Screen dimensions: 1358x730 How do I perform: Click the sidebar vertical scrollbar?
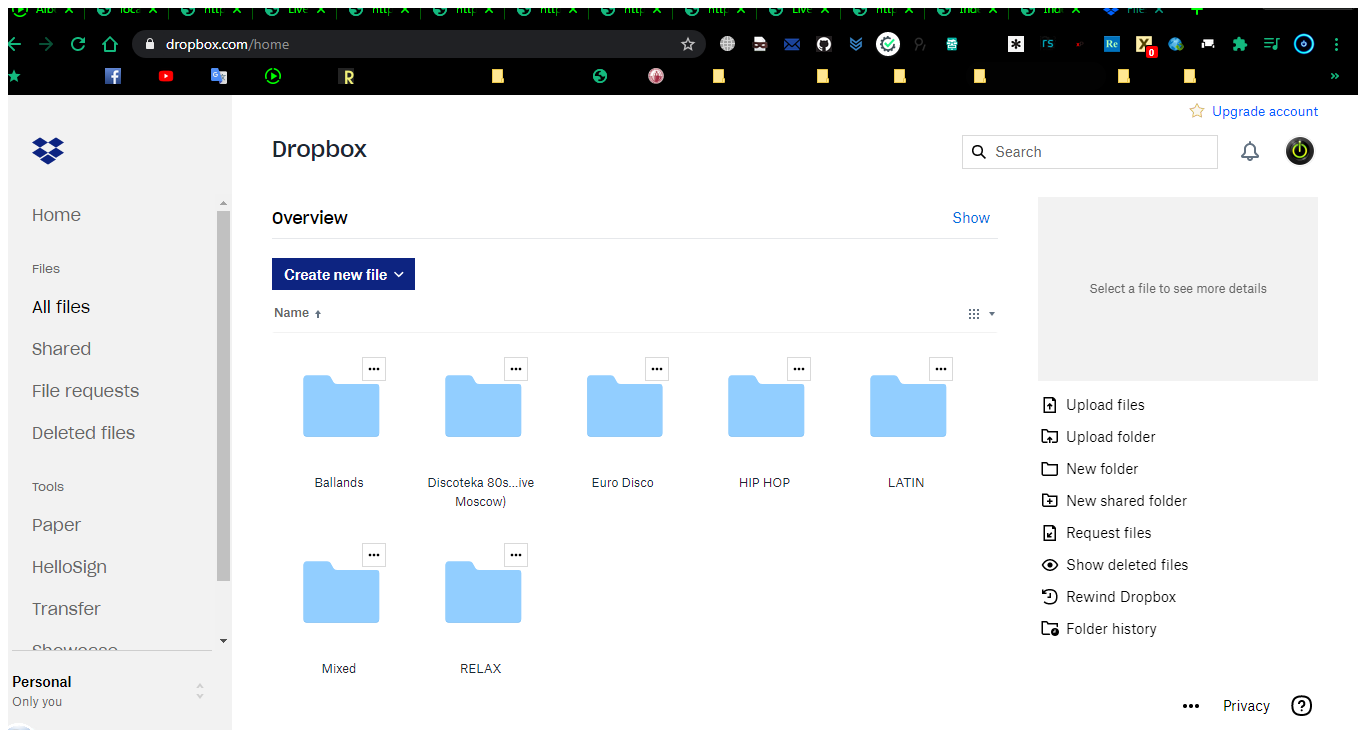click(223, 400)
